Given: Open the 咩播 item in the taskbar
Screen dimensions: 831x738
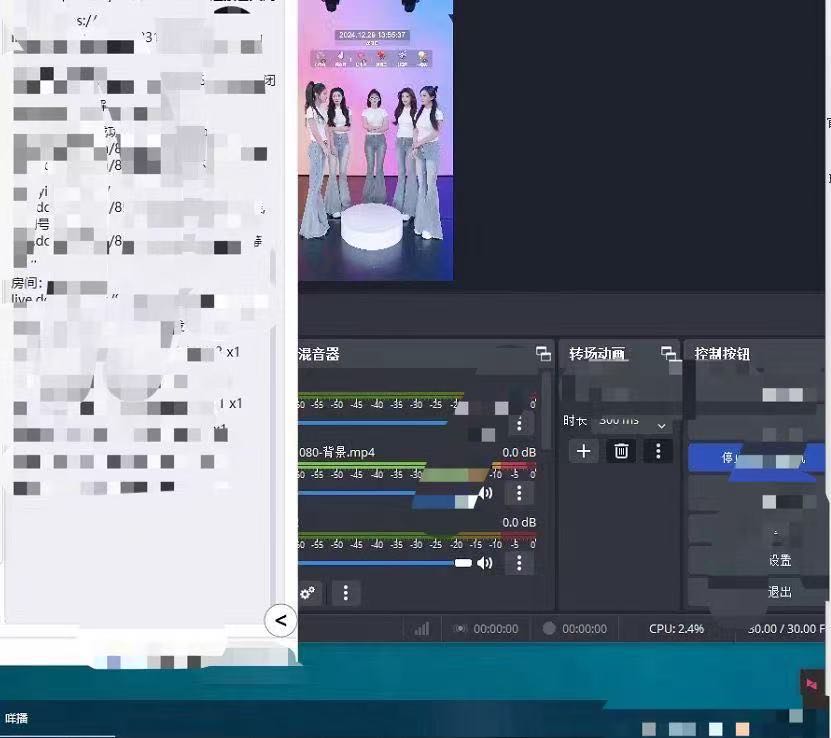Looking at the screenshot, I should click(x=16, y=718).
